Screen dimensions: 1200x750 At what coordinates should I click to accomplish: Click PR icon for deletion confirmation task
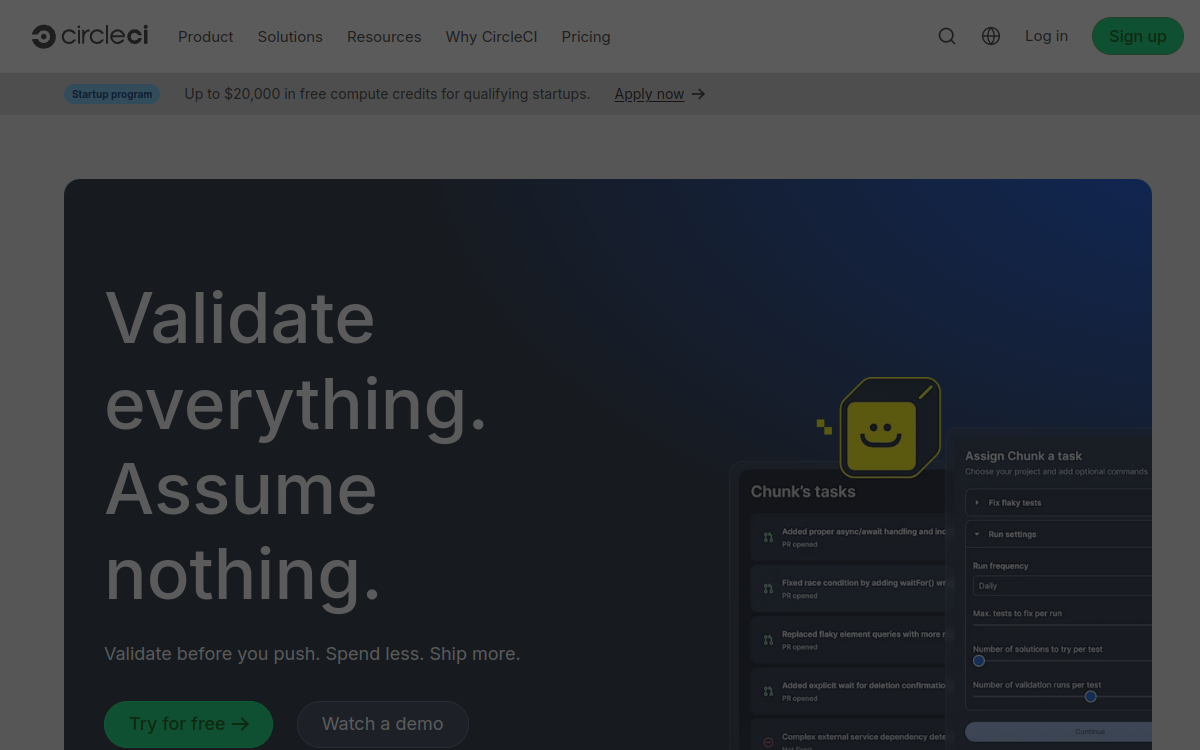768,691
